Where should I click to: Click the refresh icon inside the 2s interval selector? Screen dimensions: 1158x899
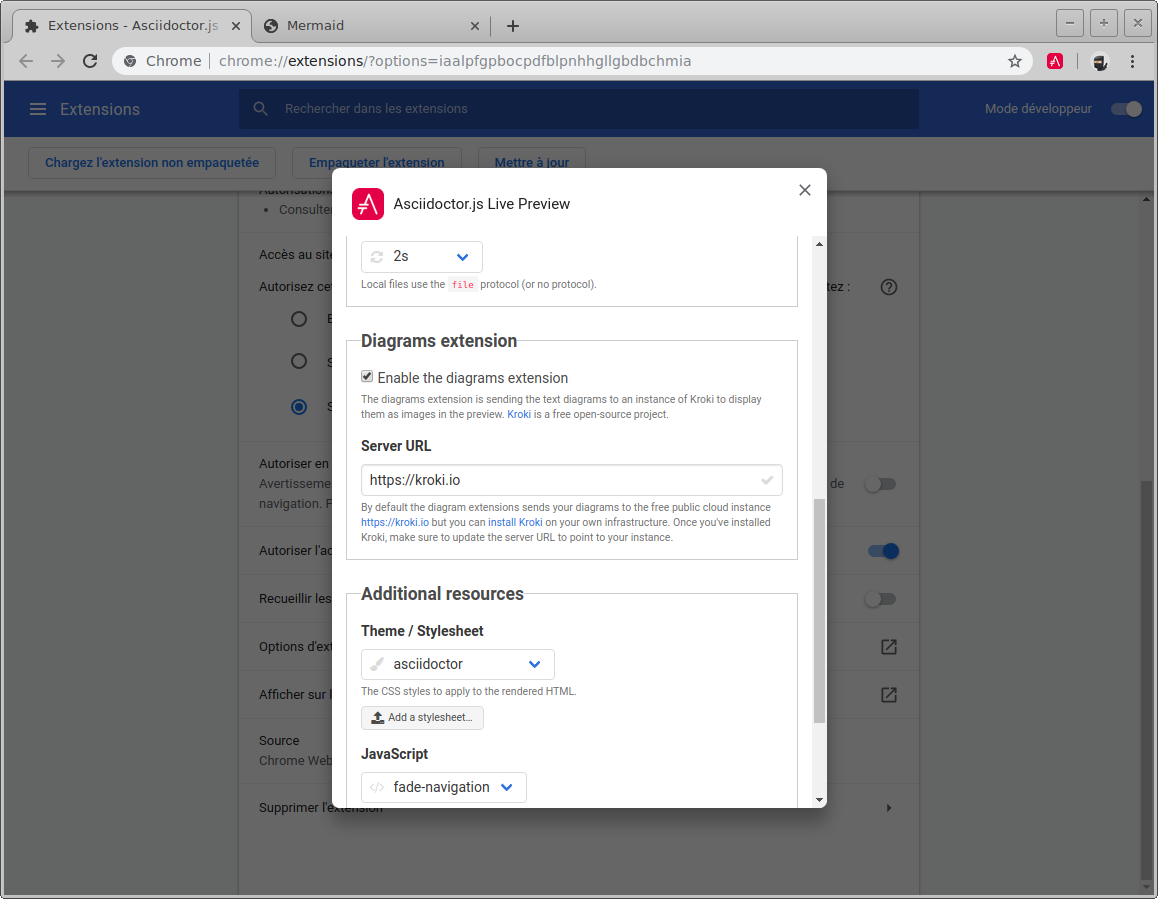pos(377,256)
